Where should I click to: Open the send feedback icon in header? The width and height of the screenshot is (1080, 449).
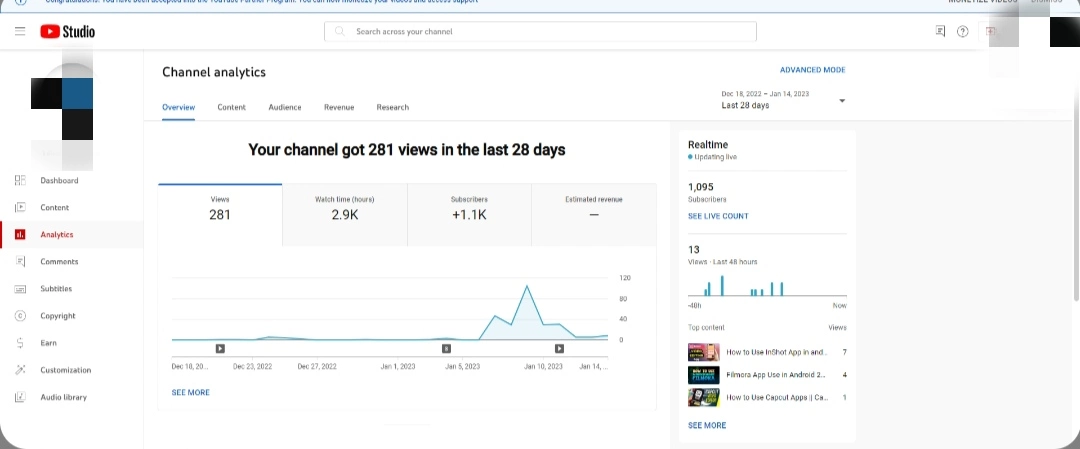[940, 31]
